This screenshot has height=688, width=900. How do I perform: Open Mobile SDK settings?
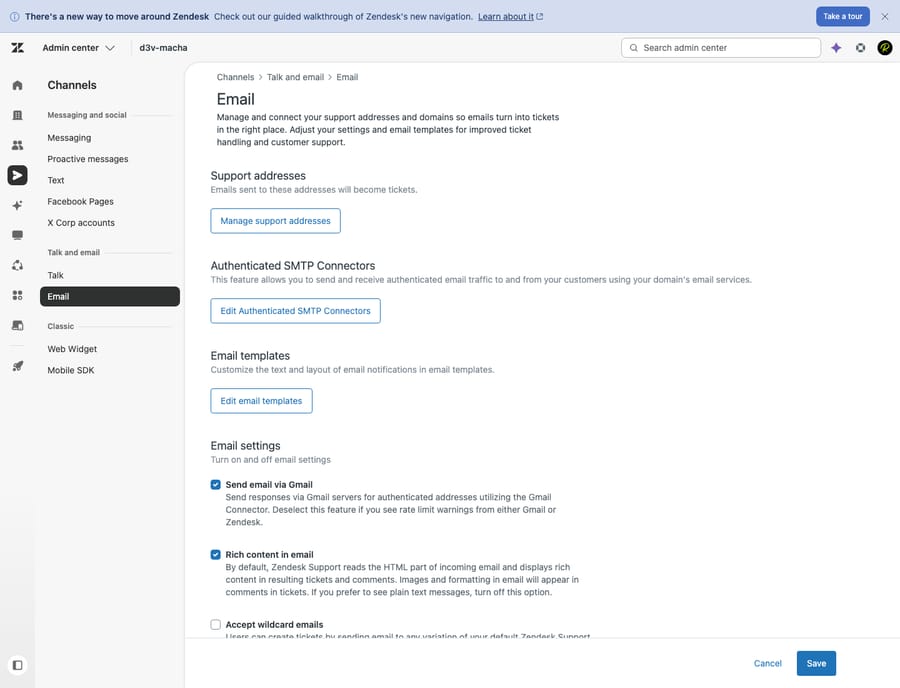tap(71, 370)
